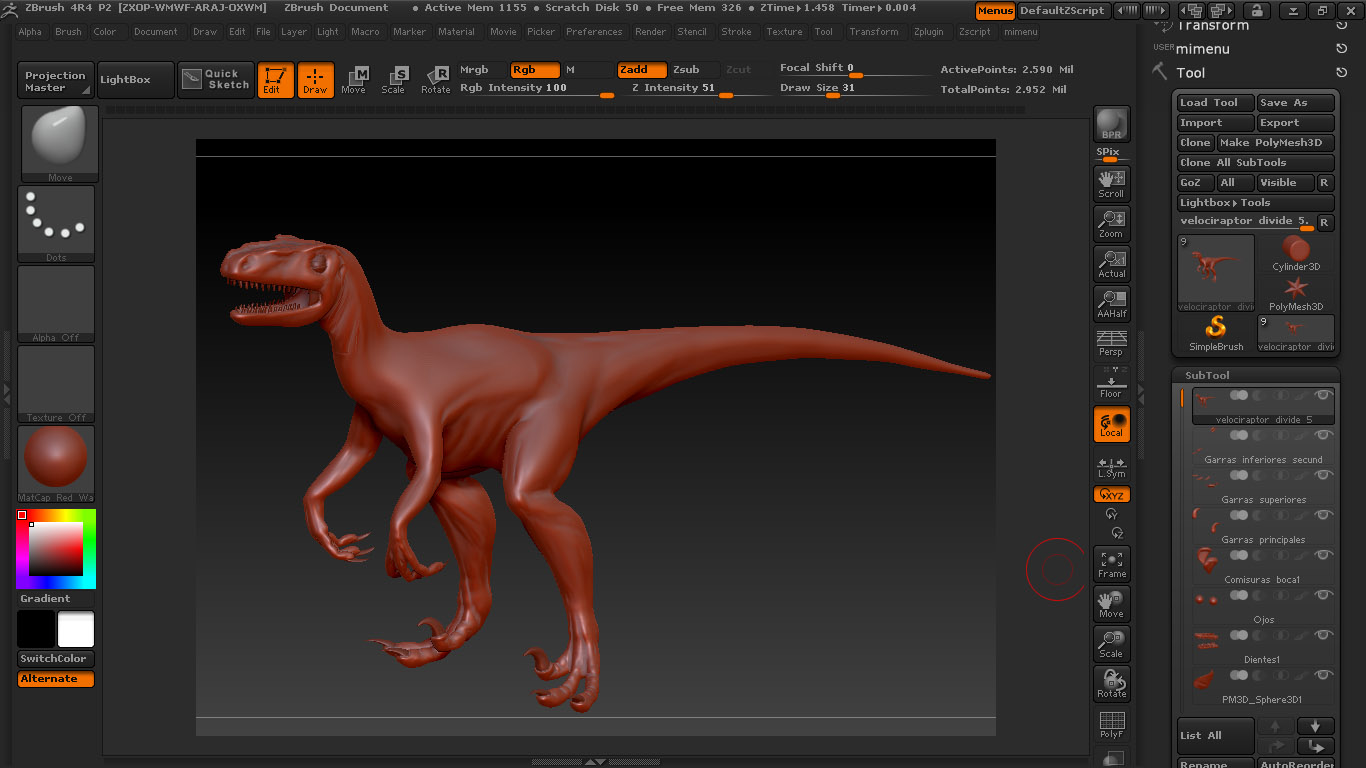Open the Alpha Off selector
Viewport: 1366px width, 768px height.
tap(56, 304)
